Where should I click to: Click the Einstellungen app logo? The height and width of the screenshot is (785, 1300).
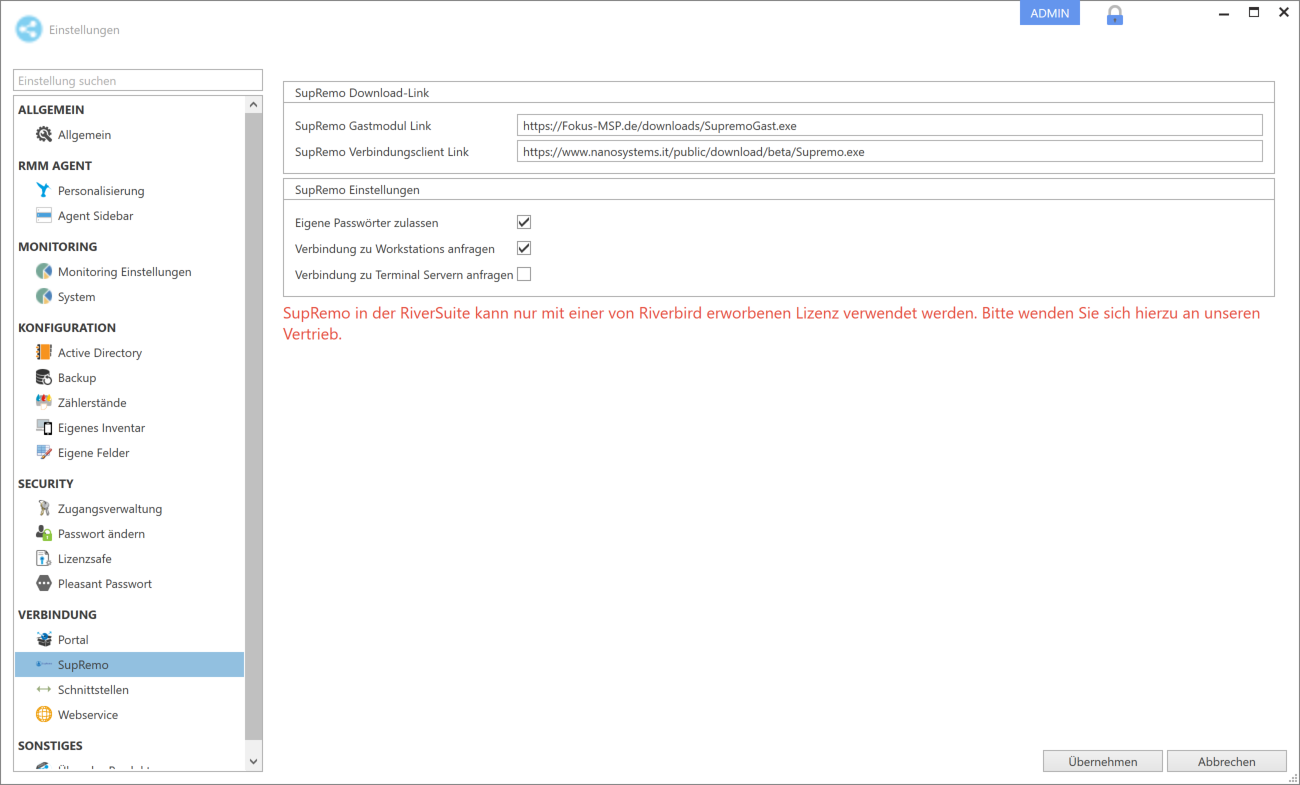pos(29,29)
